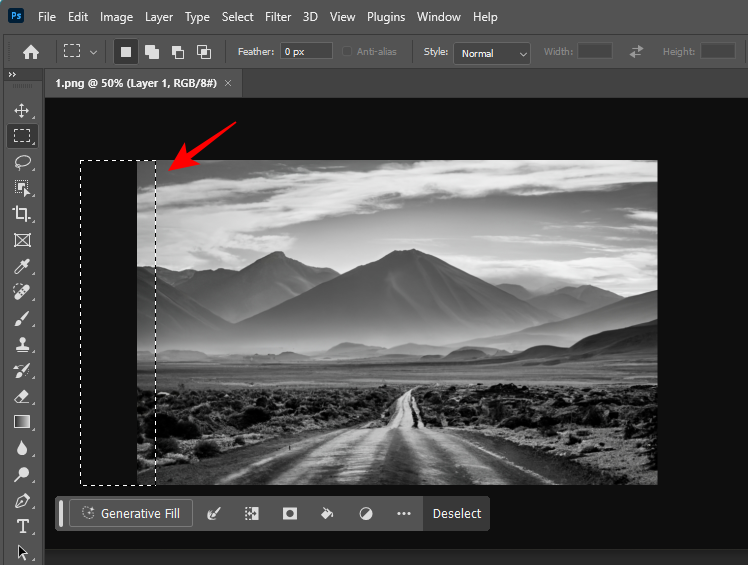The height and width of the screenshot is (565, 748).
Task: Select the Crop tool
Action: click(x=21, y=213)
